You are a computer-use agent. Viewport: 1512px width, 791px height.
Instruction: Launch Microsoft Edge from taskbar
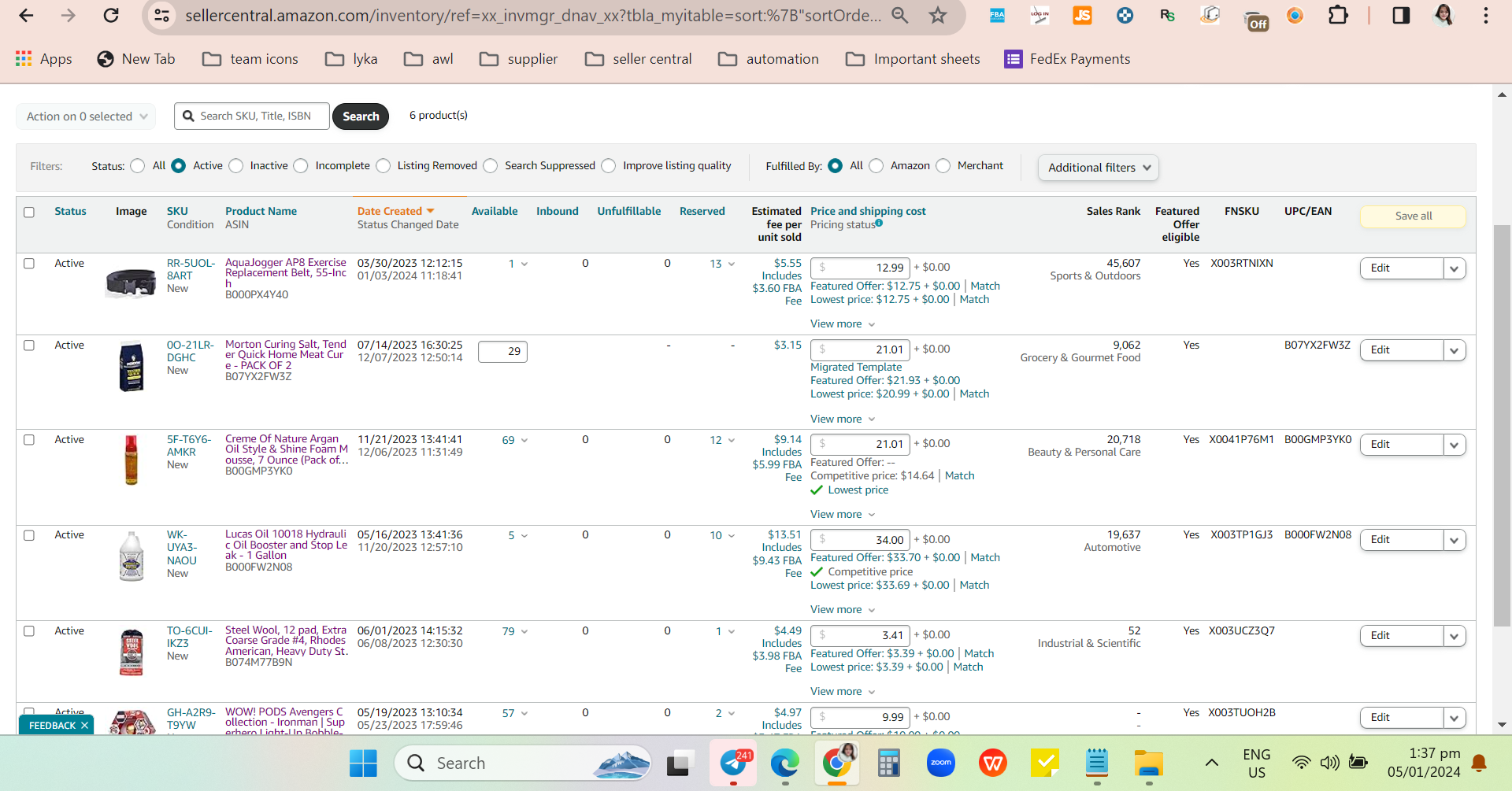[785, 763]
